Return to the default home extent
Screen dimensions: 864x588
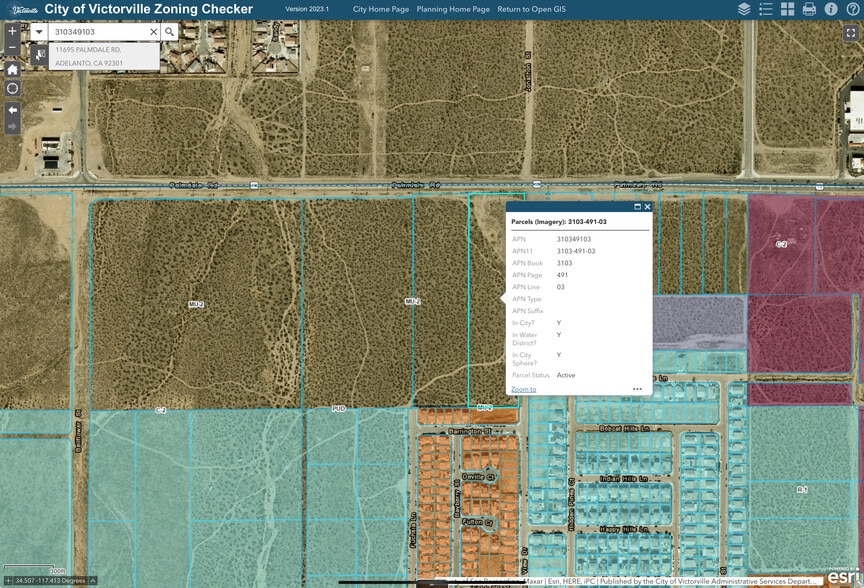(12, 70)
